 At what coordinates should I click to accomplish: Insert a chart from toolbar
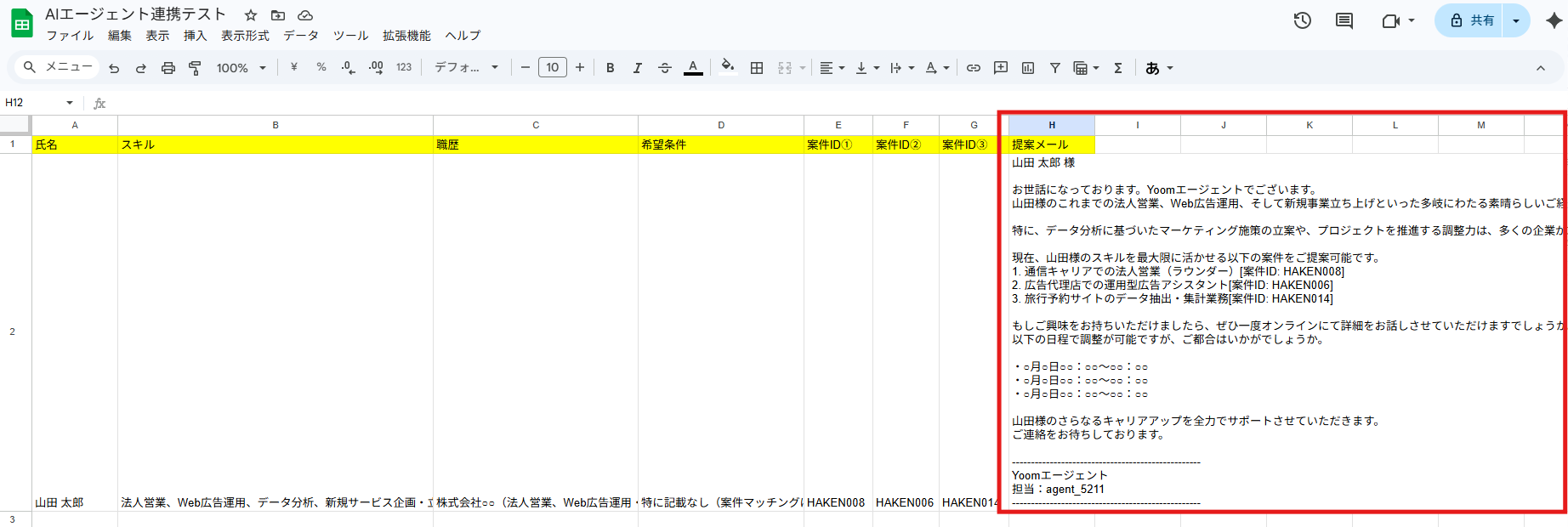pos(1028,68)
